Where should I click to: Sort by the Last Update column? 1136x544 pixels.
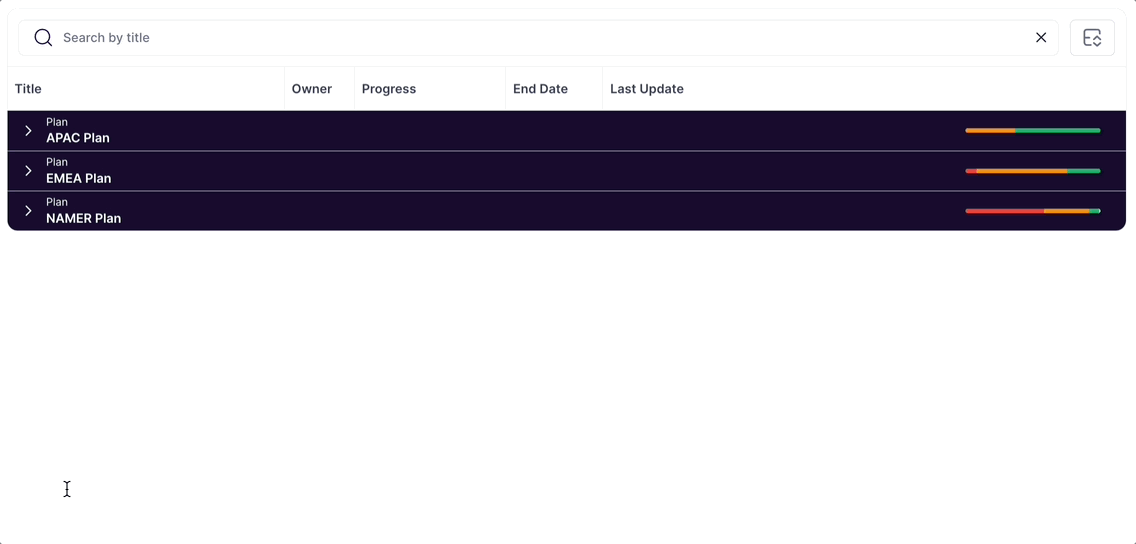[x=647, y=89]
